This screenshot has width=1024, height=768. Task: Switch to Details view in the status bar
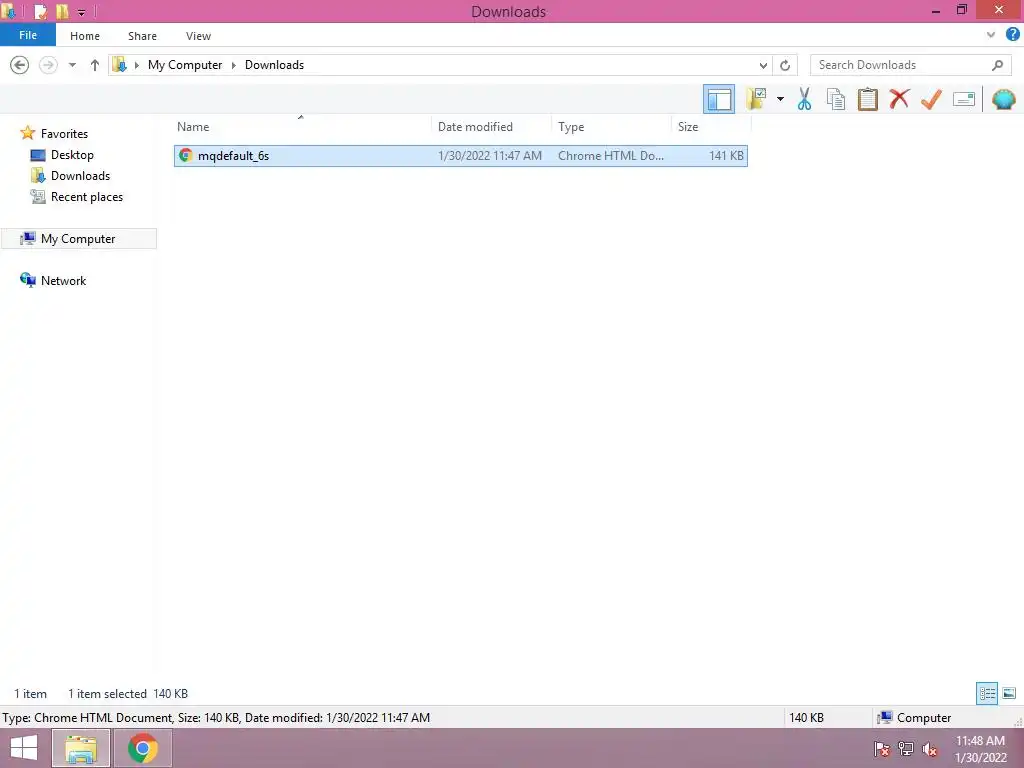(x=987, y=693)
